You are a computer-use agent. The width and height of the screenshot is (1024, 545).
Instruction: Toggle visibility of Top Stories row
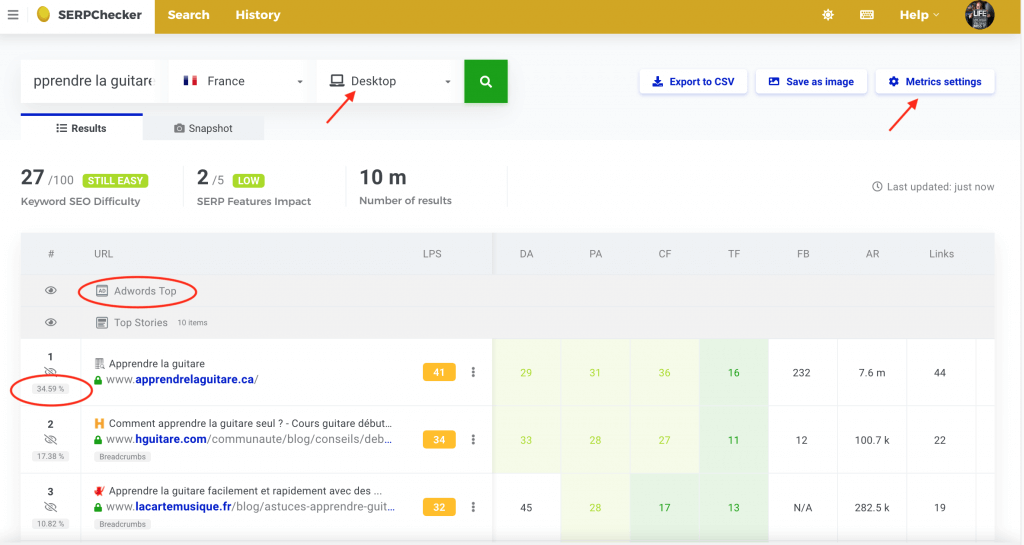pyautogui.click(x=51, y=322)
